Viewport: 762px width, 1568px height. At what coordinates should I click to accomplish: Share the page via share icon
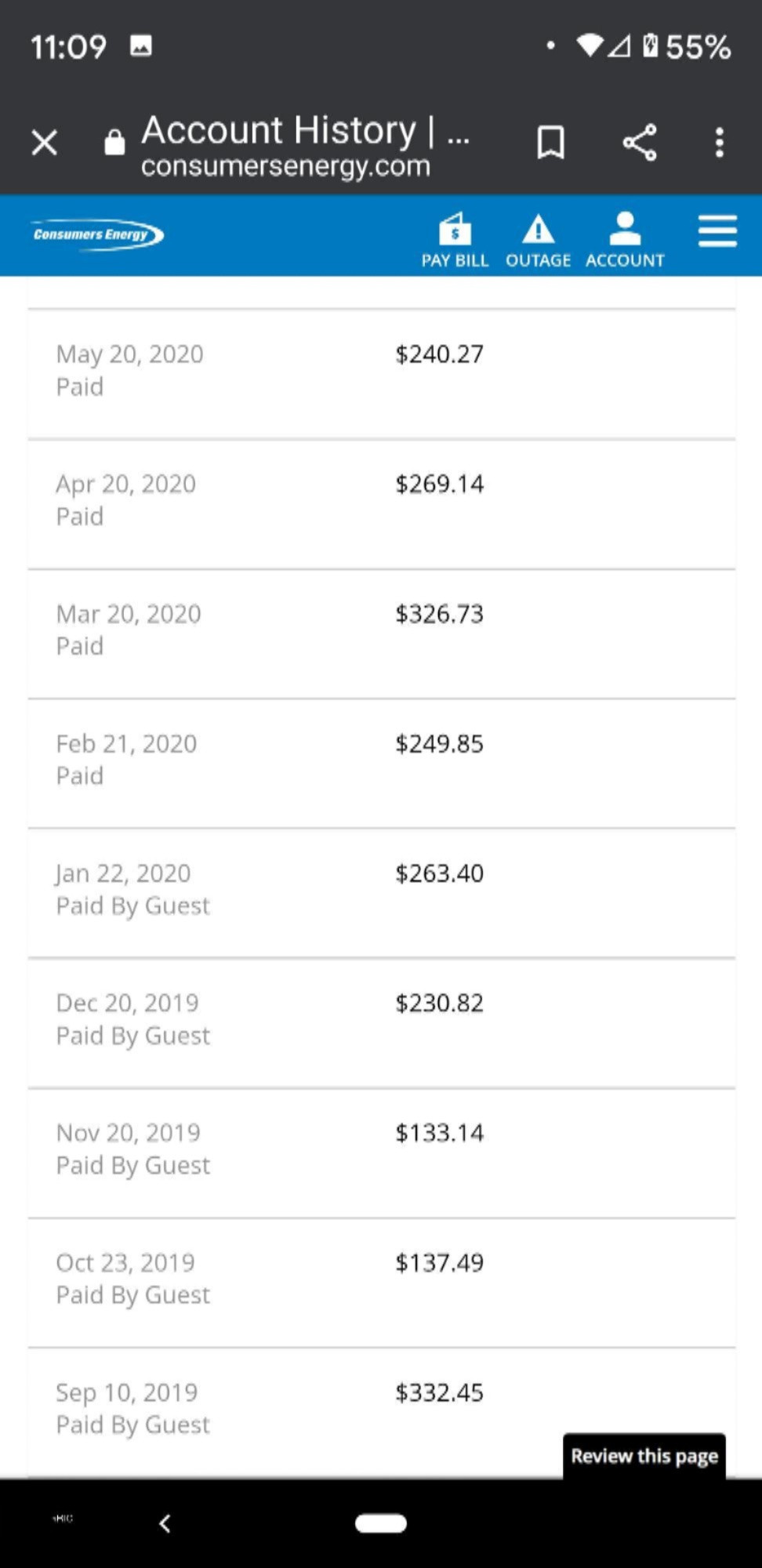[640, 143]
